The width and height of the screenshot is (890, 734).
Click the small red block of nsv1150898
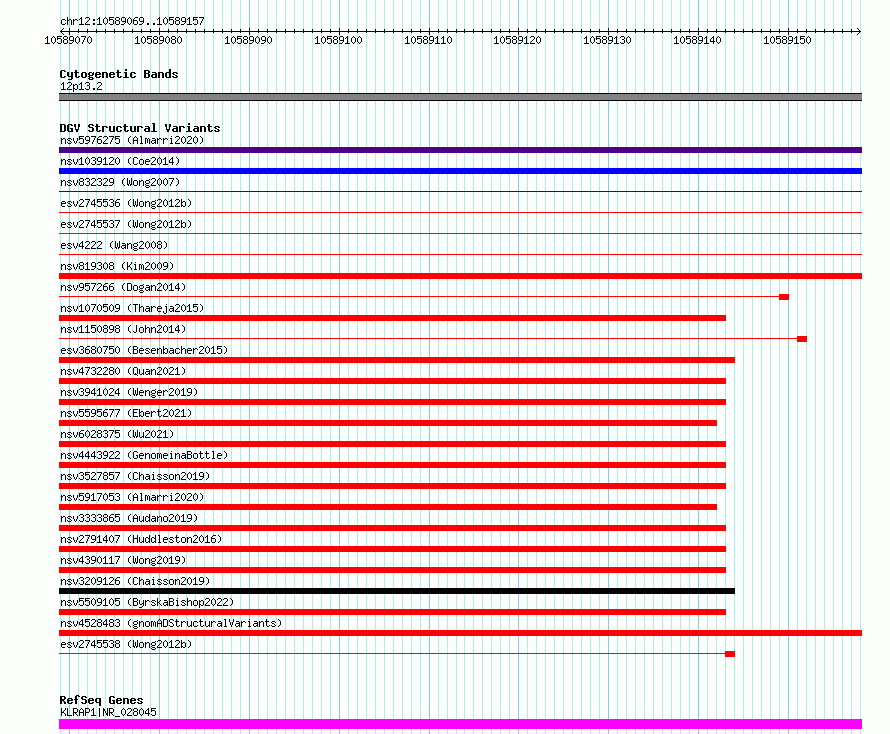(802, 339)
